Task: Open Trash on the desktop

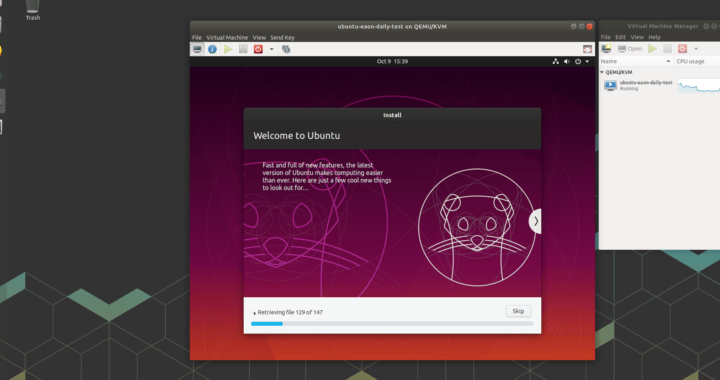Action: [33, 10]
